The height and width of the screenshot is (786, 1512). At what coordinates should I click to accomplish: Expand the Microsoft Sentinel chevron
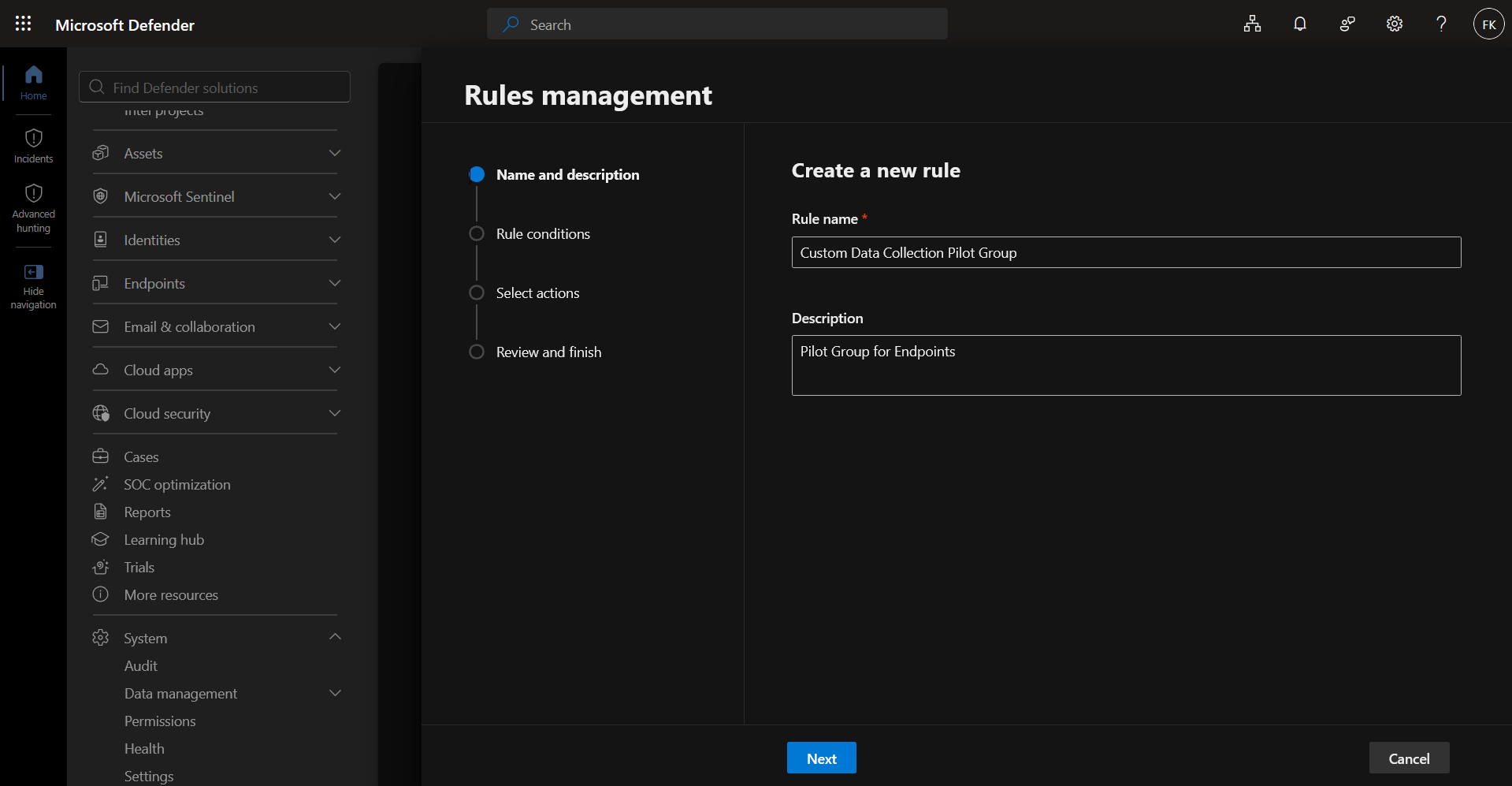(x=335, y=196)
